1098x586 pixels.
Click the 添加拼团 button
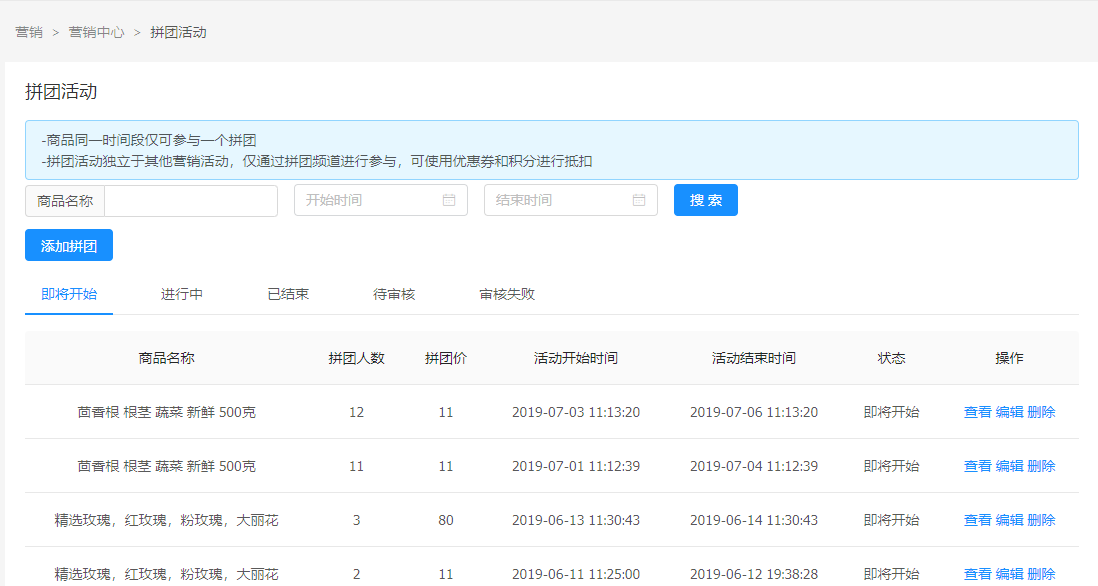[x=69, y=245]
